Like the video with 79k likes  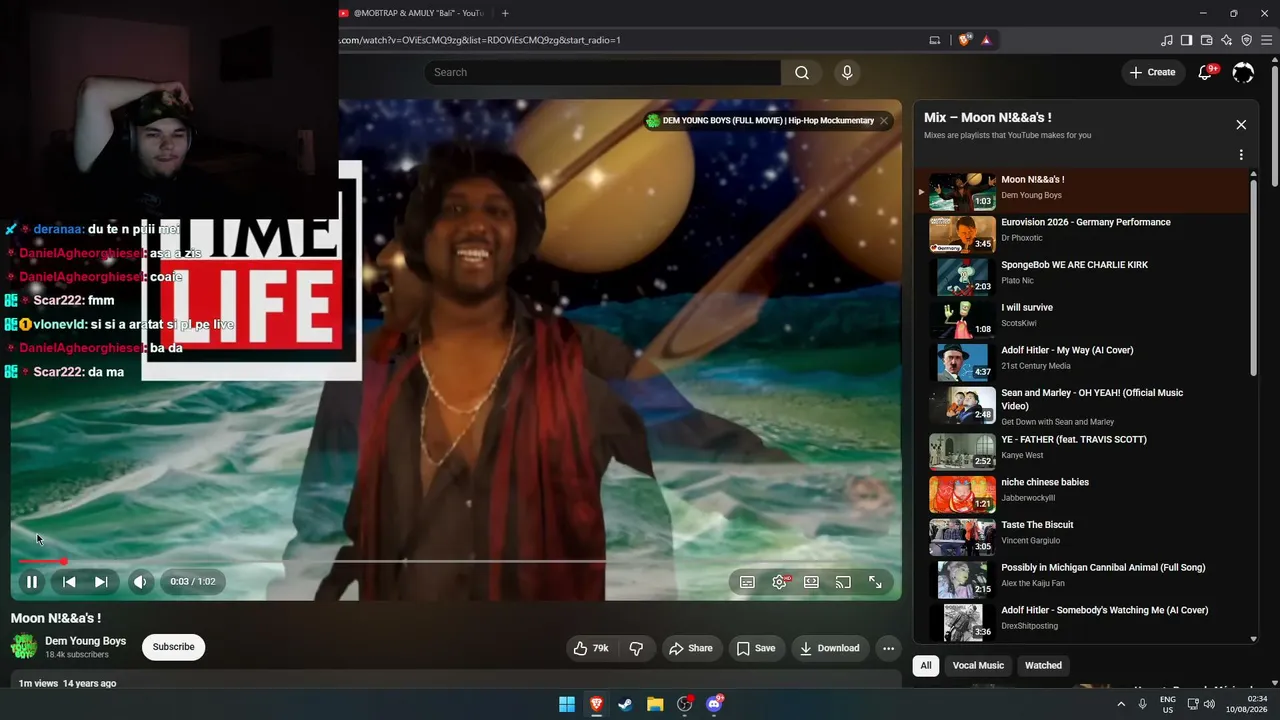(x=591, y=648)
